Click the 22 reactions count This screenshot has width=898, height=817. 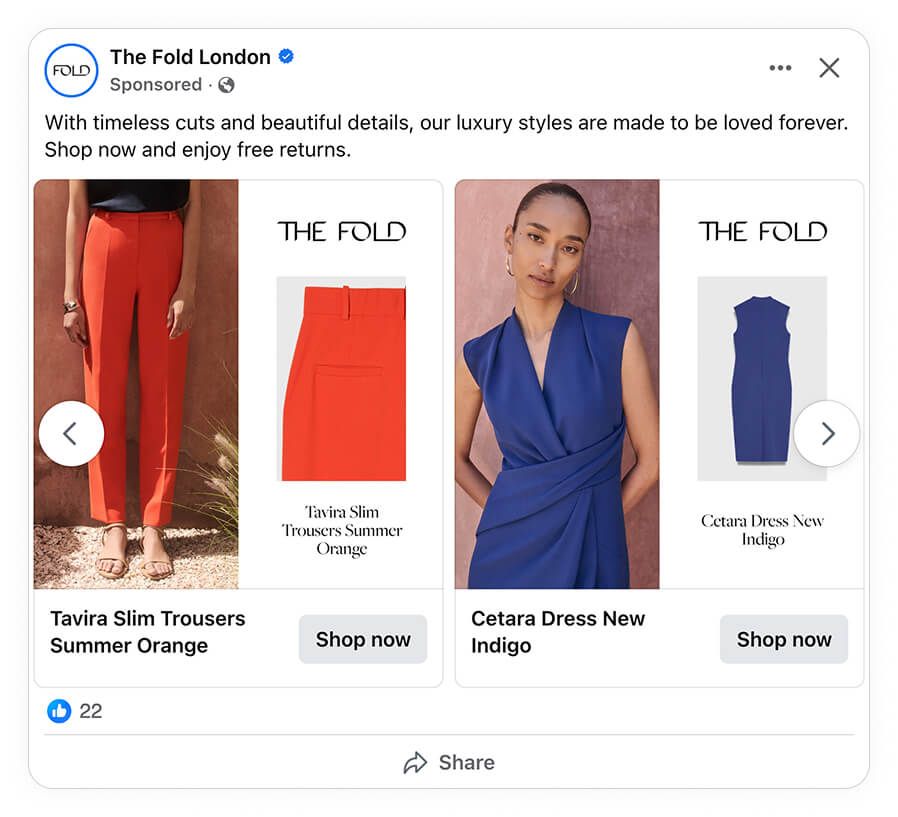pyautogui.click(x=90, y=712)
